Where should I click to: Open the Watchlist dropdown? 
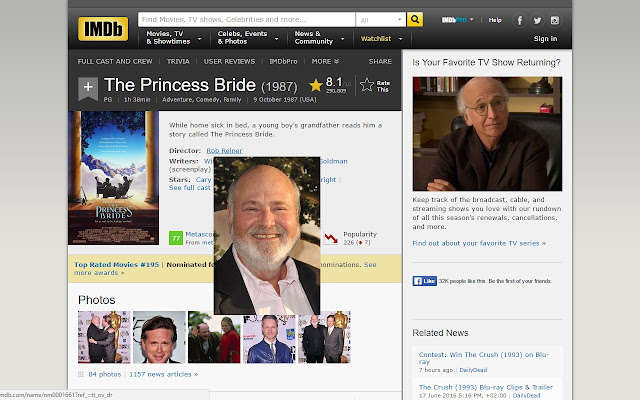click(381, 39)
